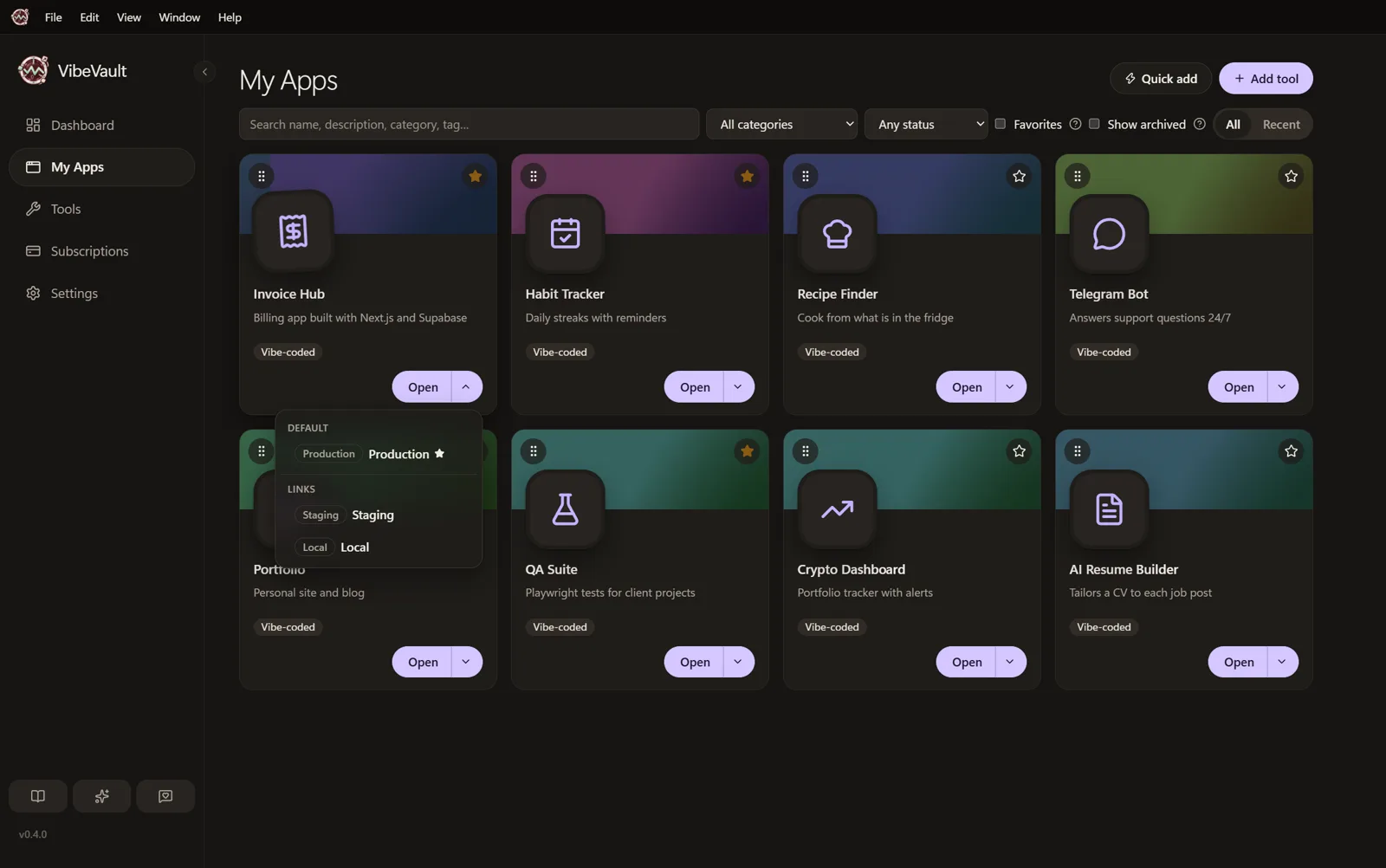Image resolution: width=1386 pixels, height=868 pixels.
Task: Click the sparkles icon in sidebar footer
Action: tap(101, 796)
